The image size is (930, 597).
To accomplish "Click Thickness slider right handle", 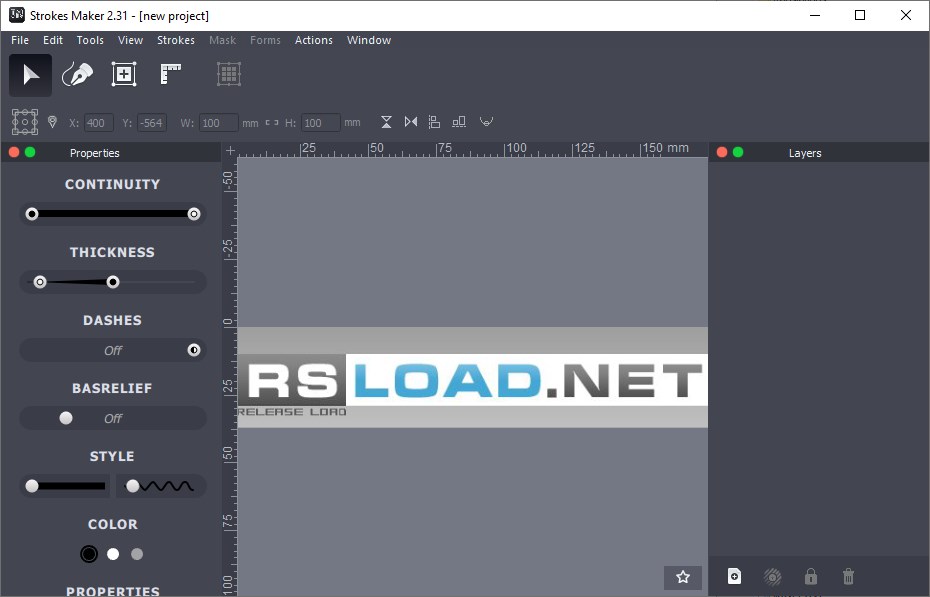I will coord(113,282).
